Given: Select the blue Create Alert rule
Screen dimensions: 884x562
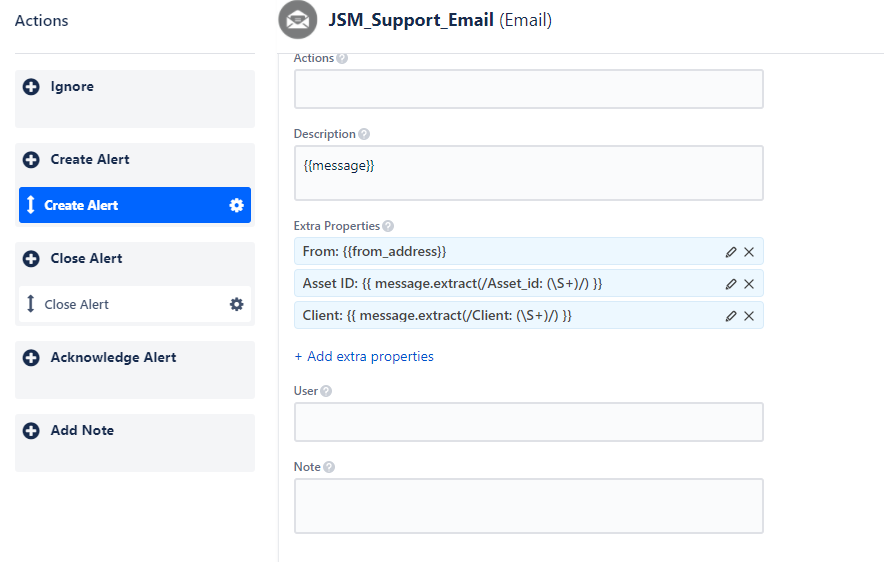Looking at the screenshot, I should (135, 205).
